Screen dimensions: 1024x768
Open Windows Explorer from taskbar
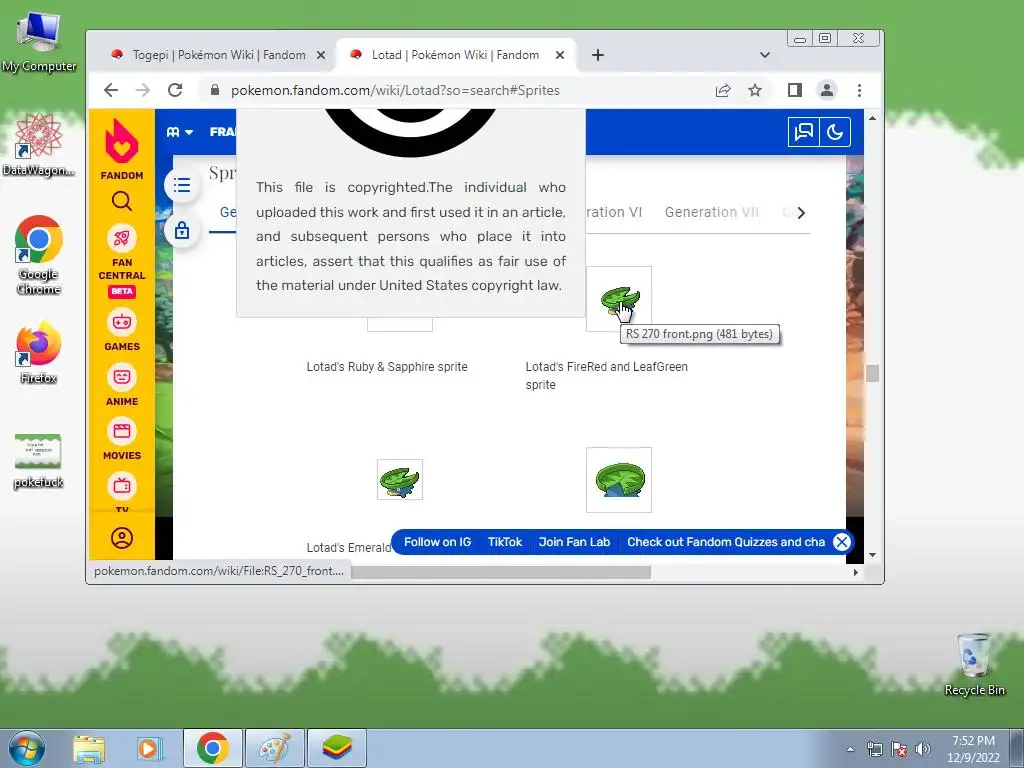[x=89, y=748]
